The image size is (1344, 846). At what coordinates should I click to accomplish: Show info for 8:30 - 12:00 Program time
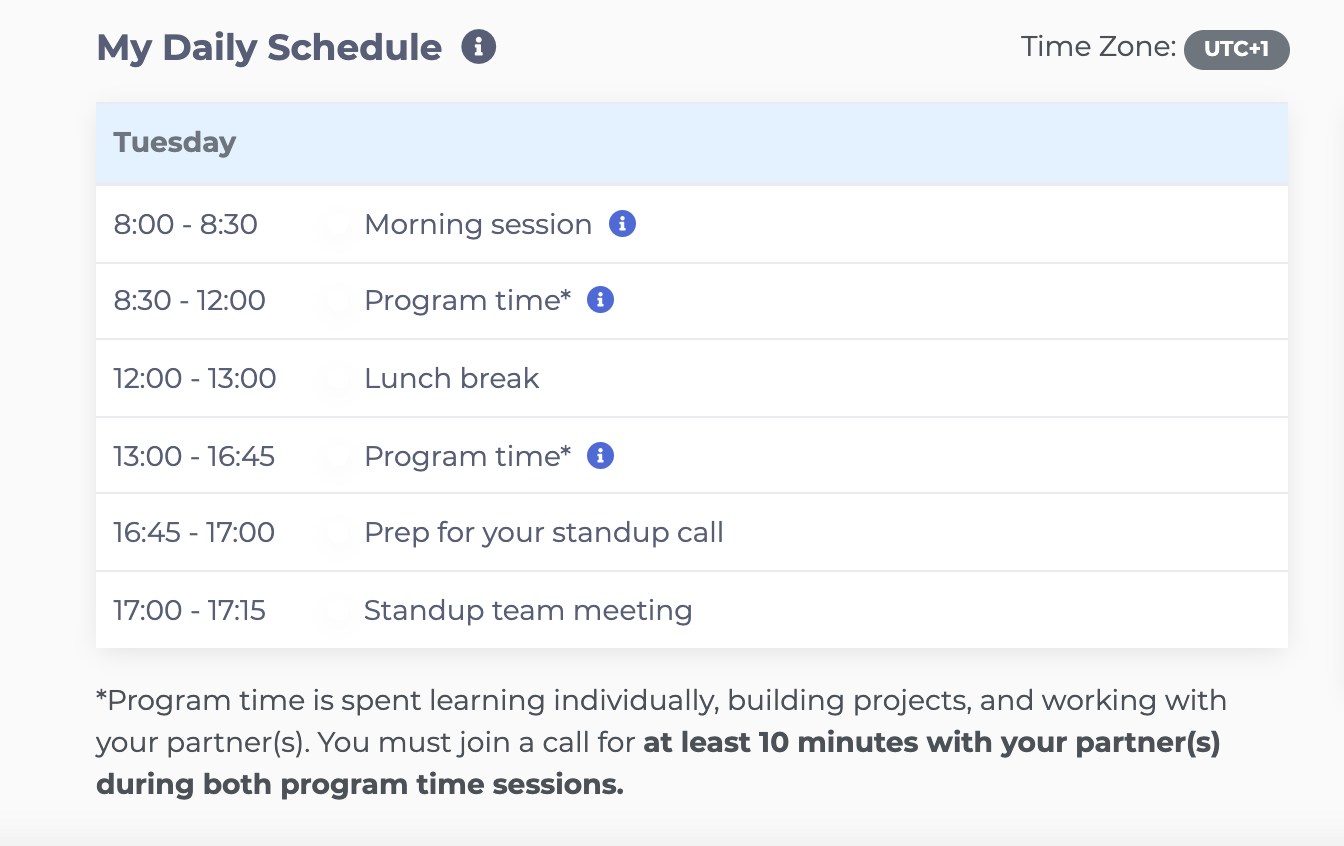[x=600, y=300]
